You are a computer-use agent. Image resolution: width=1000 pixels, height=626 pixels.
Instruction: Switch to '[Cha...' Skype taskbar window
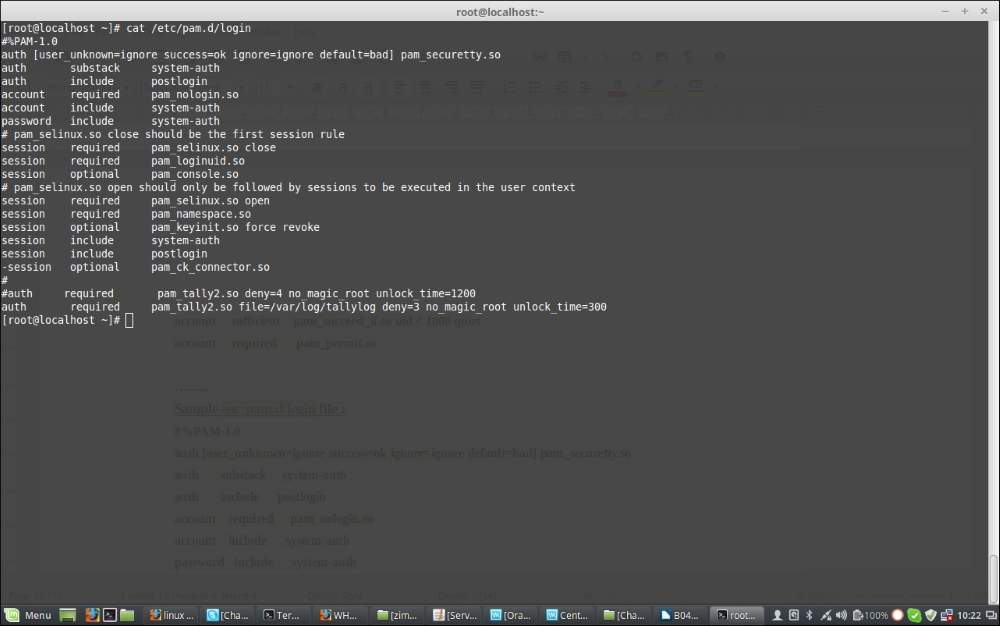click(x=228, y=615)
